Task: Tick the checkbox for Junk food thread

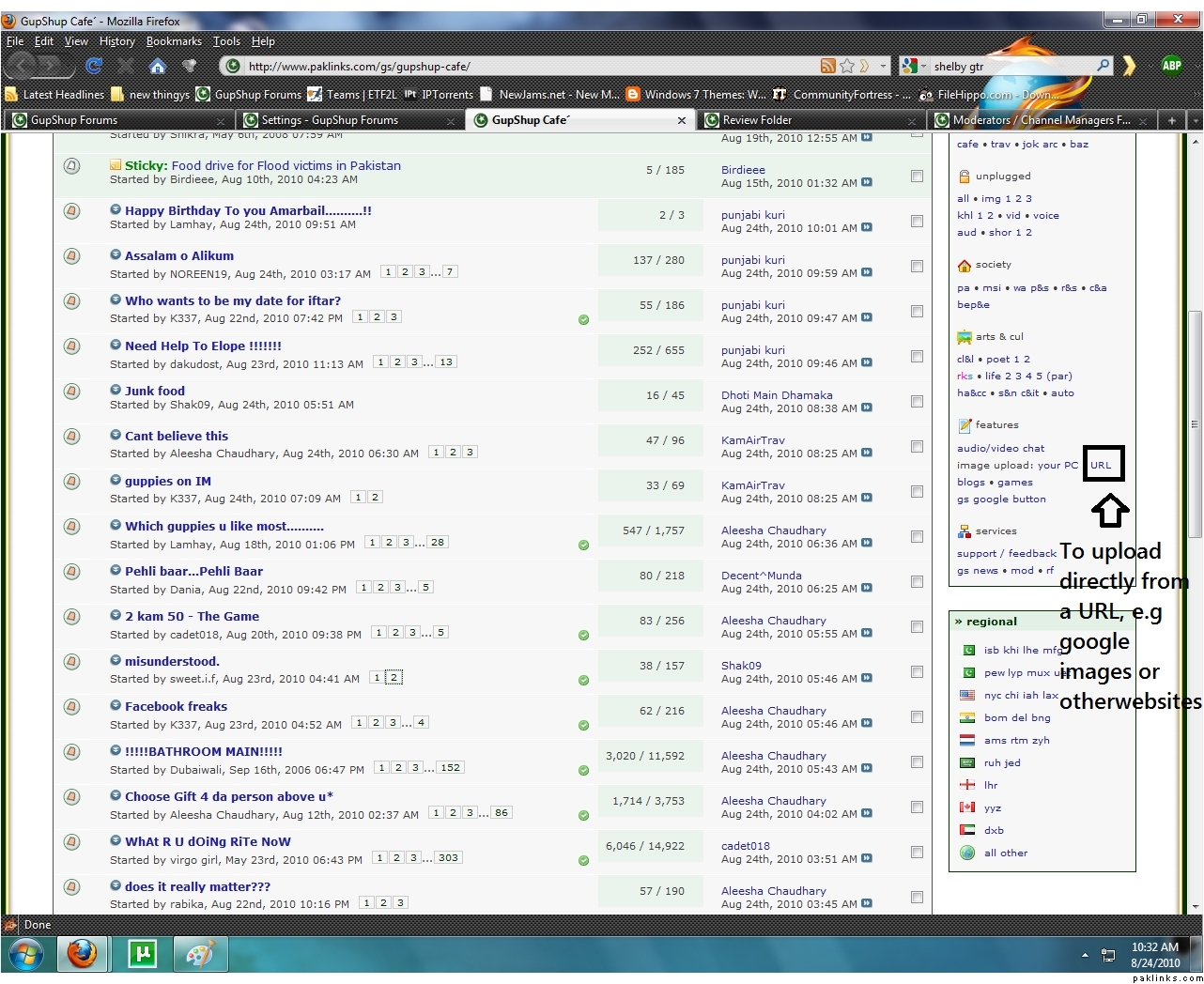Action: pyautogui.click(x=917, y=402)
